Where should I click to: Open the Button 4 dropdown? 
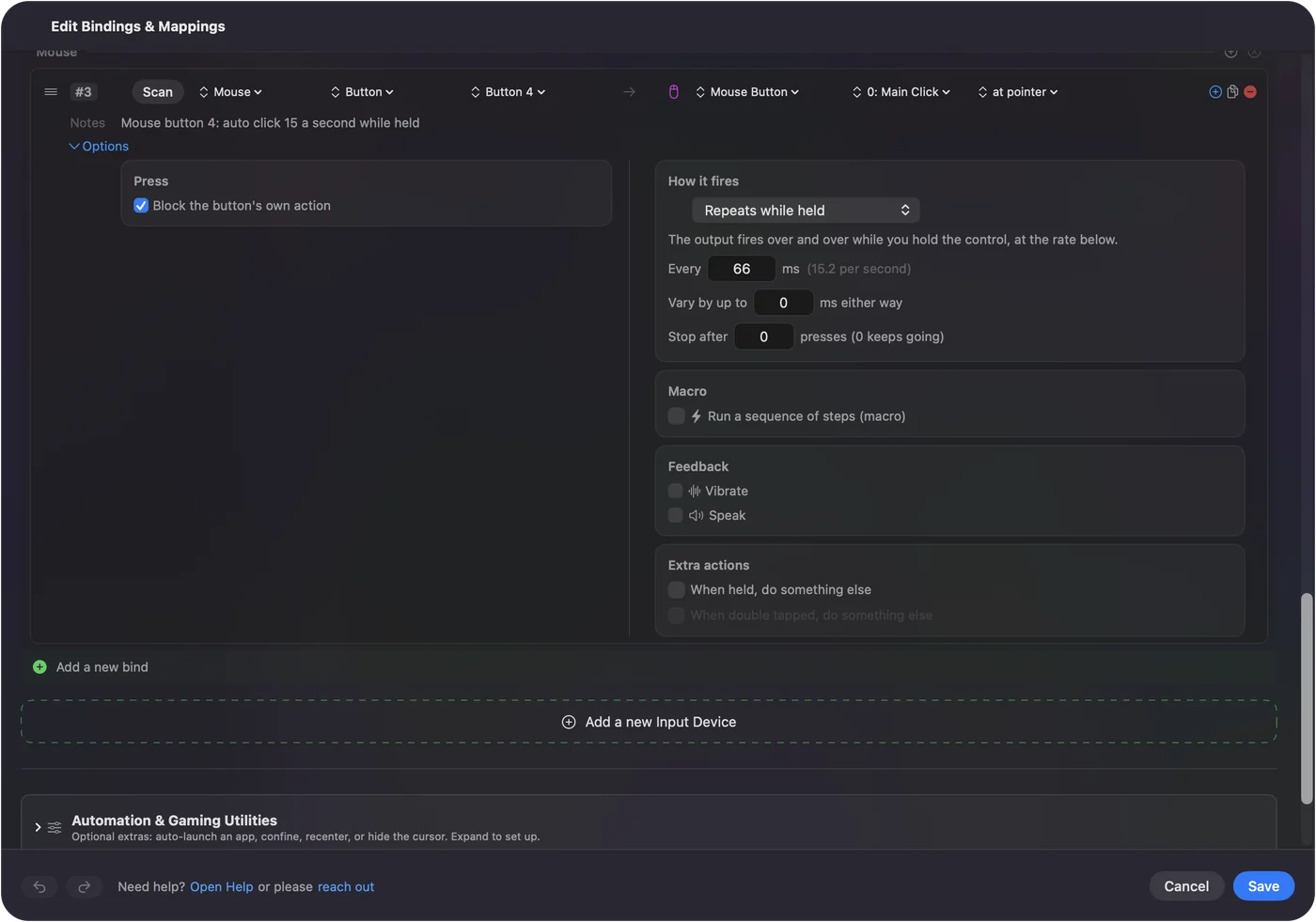click(509, 92)
